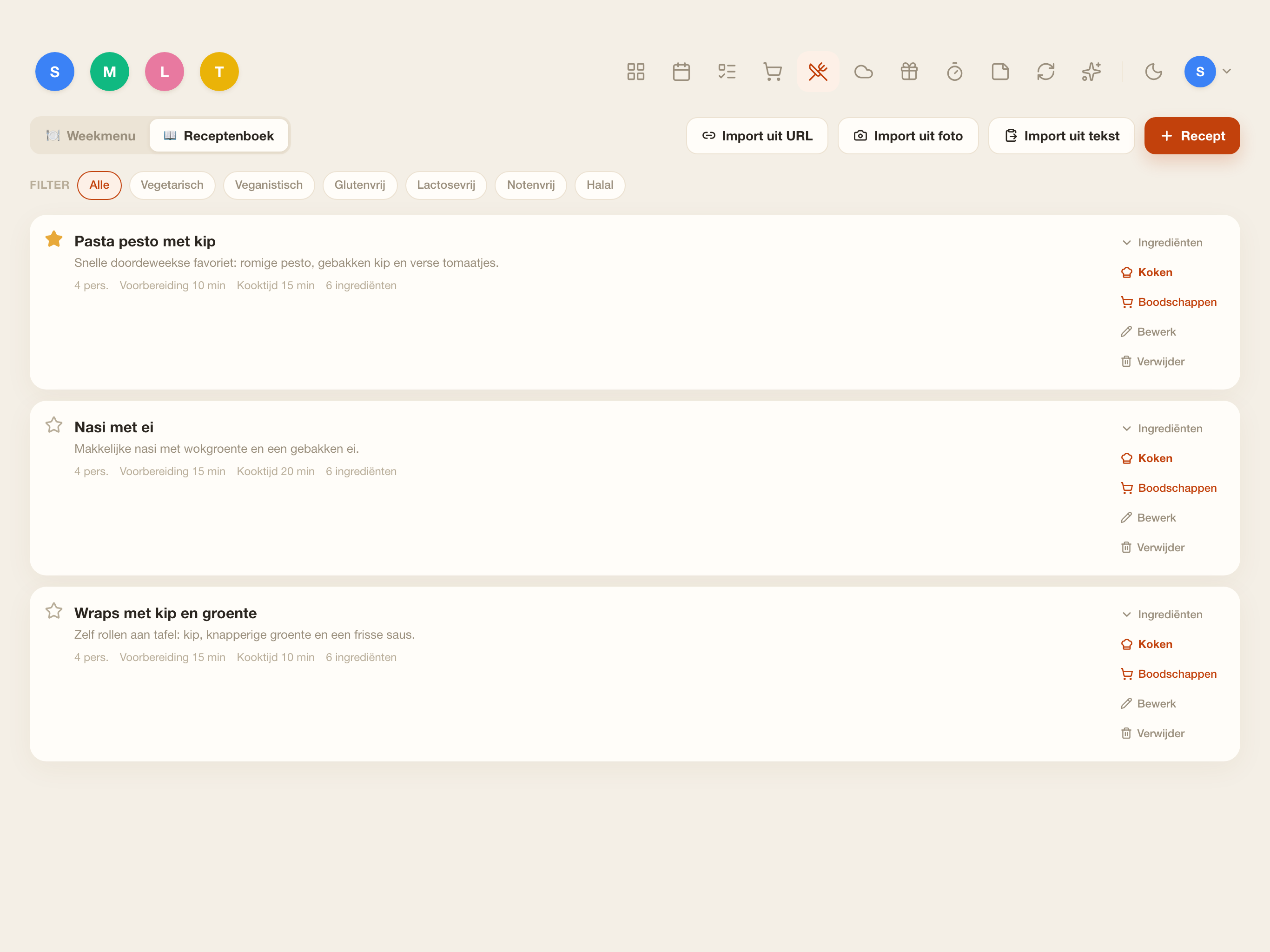
Task: Add a new recipe with Recept button
Action: click(x=1192, y=136)
